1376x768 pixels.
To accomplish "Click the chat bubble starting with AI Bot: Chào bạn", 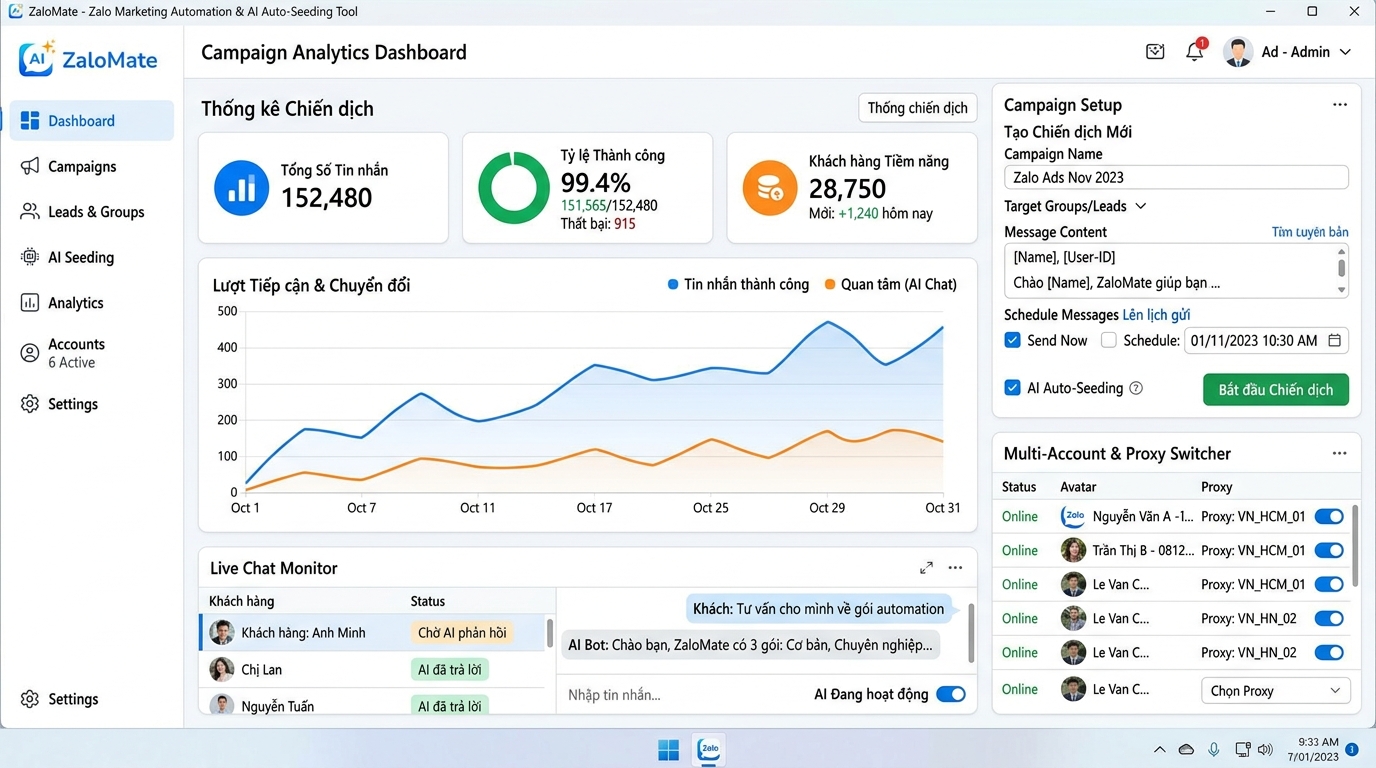I will (750, 645).
